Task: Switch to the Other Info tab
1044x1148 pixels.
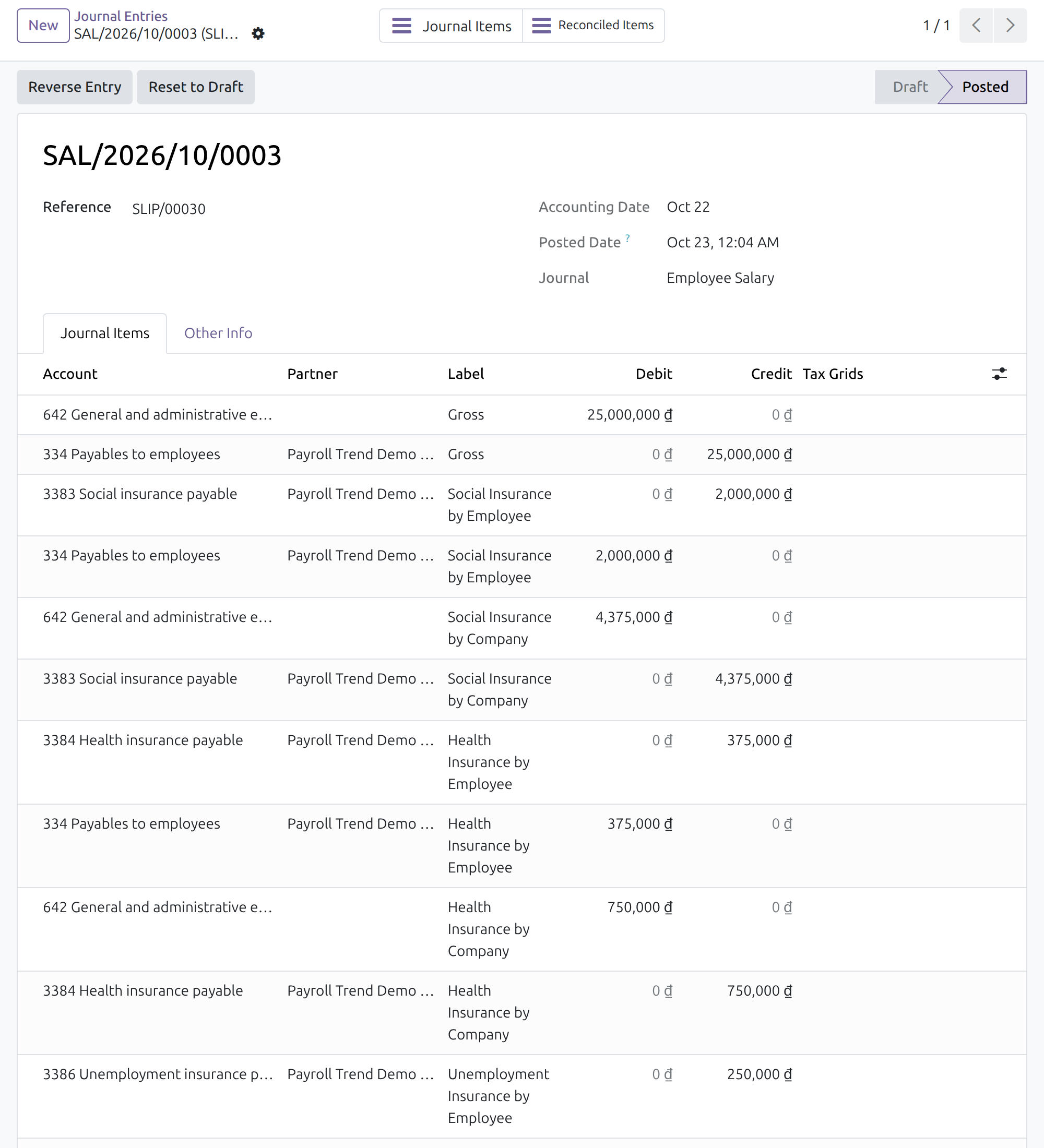Action: click(218, 333)
